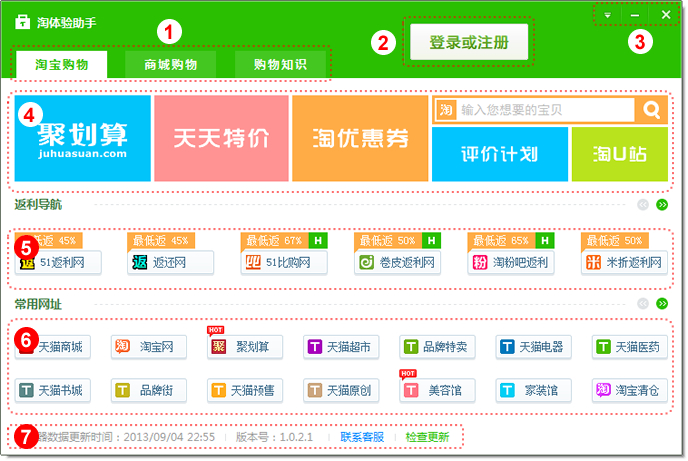
Task: Click the 检查更新 link
Action: point(427,437)
